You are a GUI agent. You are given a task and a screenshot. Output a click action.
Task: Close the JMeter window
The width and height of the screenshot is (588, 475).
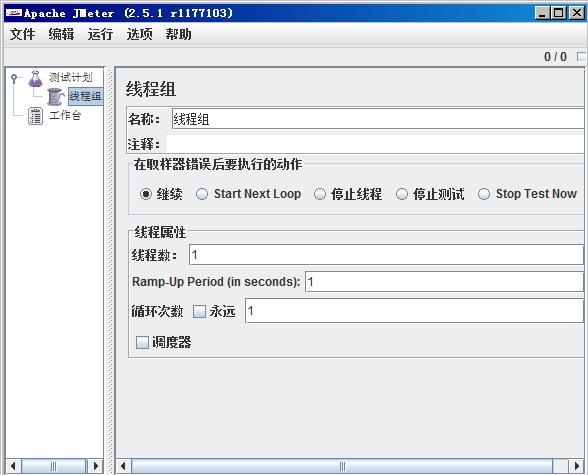click(577, 13)
